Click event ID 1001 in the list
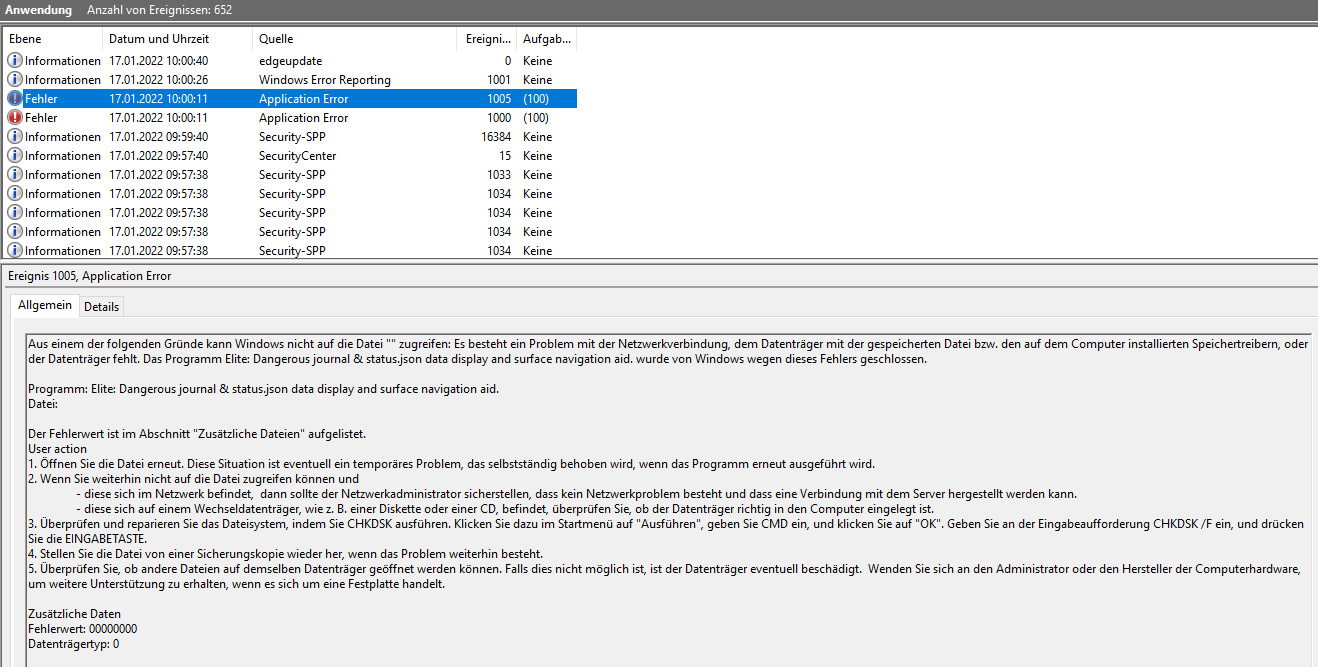Viewport: 1318px width, 667px height. (499, 80)
